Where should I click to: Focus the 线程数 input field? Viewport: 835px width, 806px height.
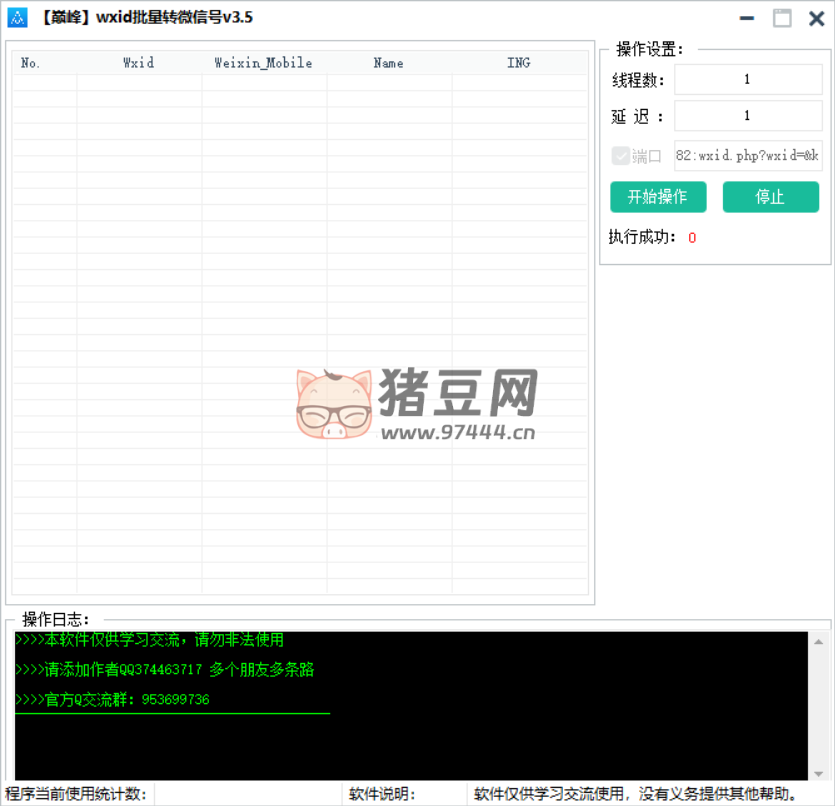(747, 80)
